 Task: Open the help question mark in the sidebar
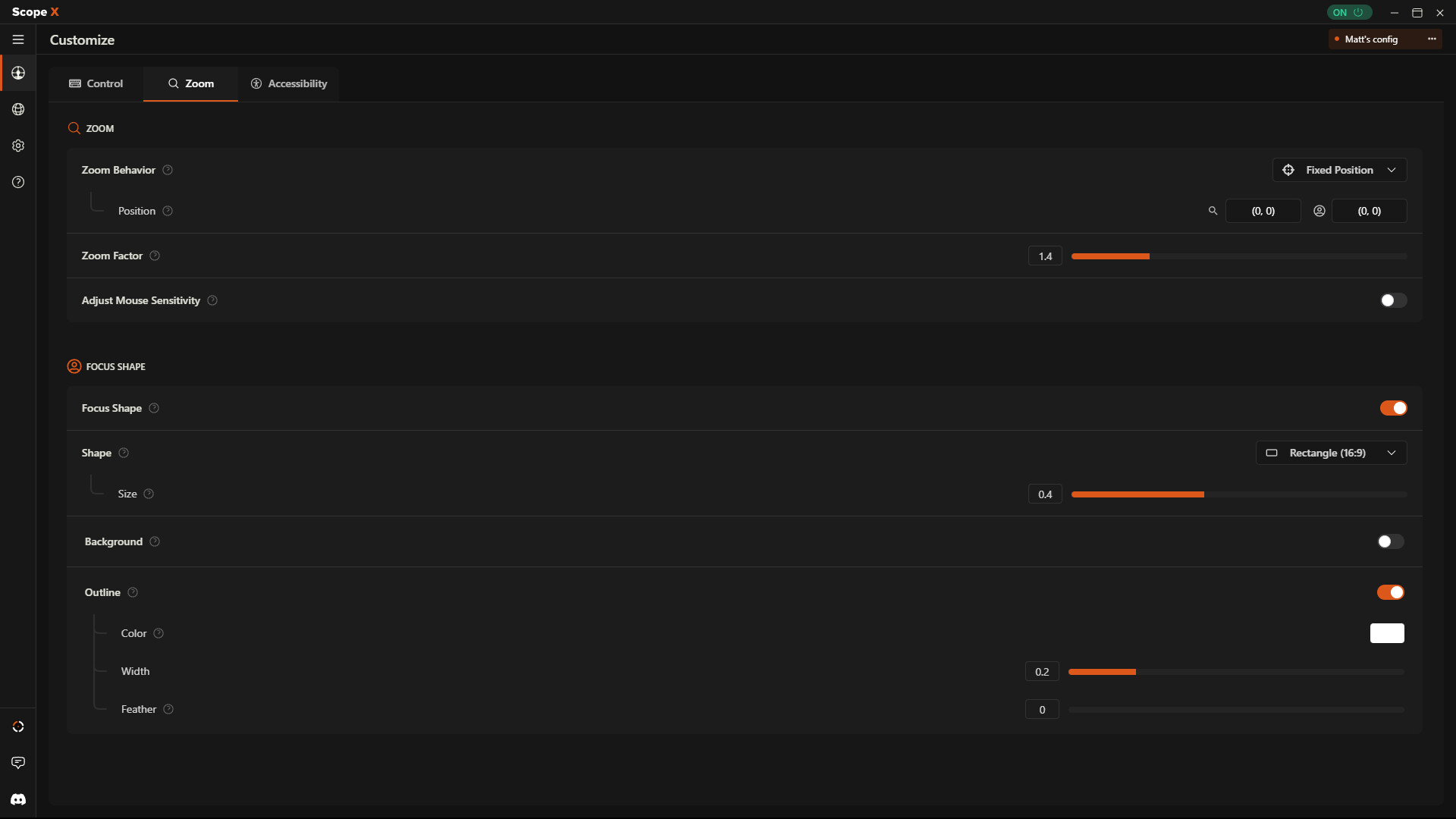point(18,182)
